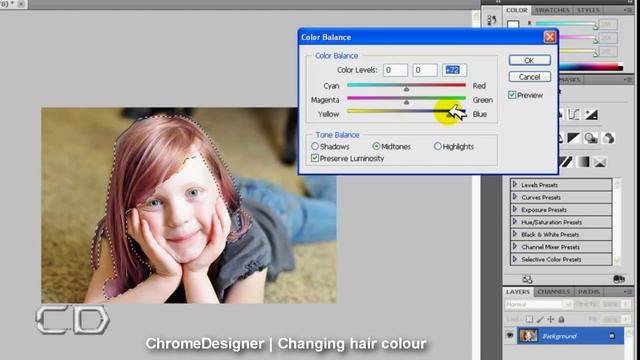Click the Color panel spectrum ramp
The height and width of the screenshot is (360, 640).
[590, 67]
